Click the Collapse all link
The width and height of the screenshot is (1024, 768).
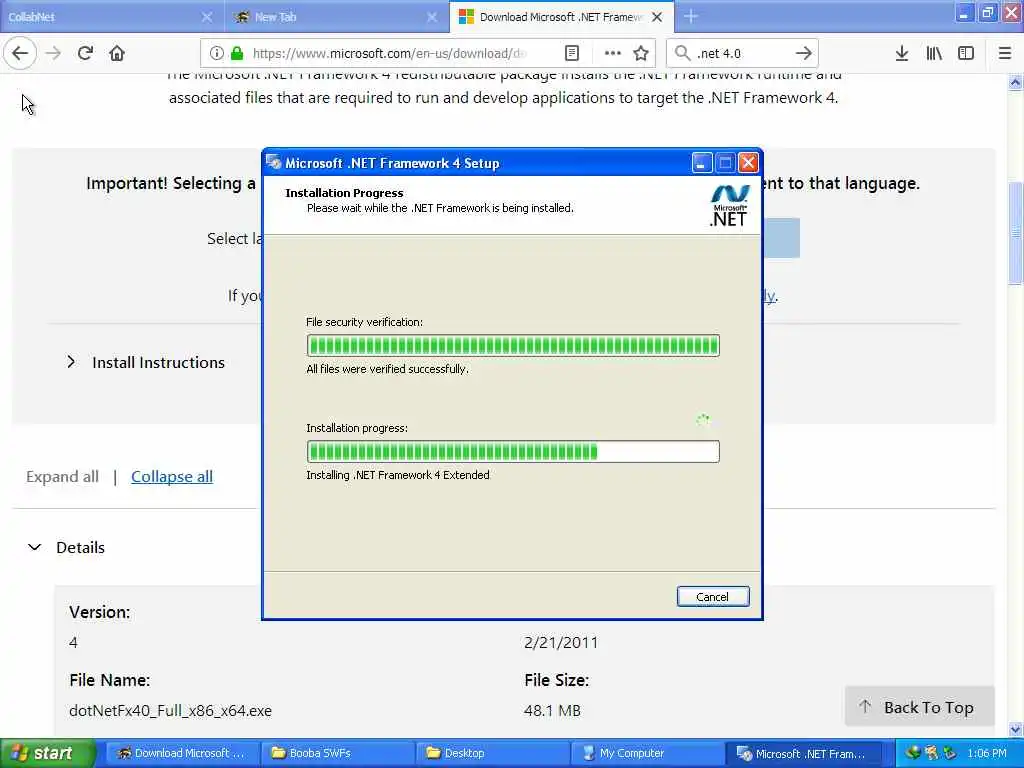(172, 477)
